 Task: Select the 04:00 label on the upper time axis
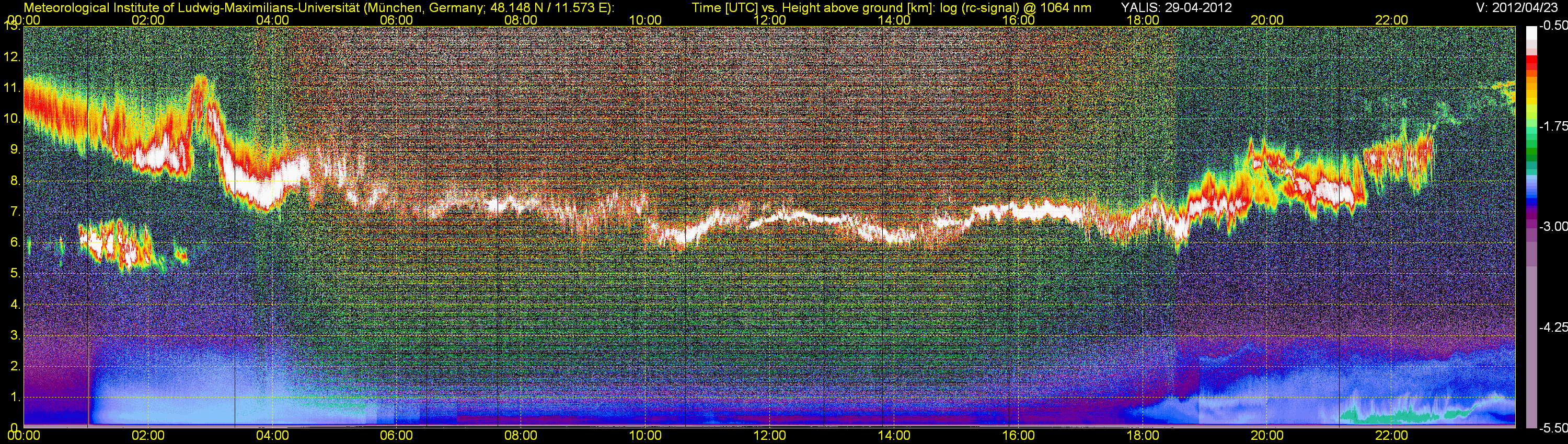[x=273, y=20]
